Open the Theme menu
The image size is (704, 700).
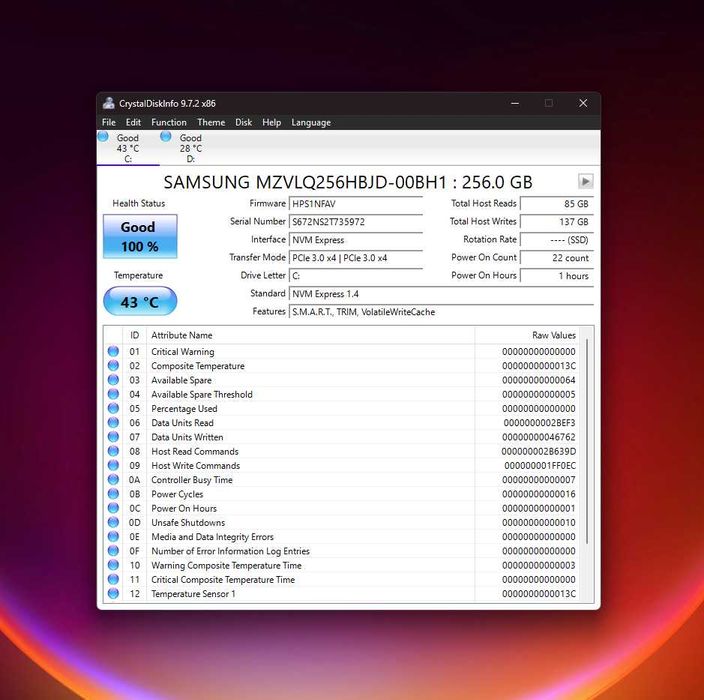(211, 122)
